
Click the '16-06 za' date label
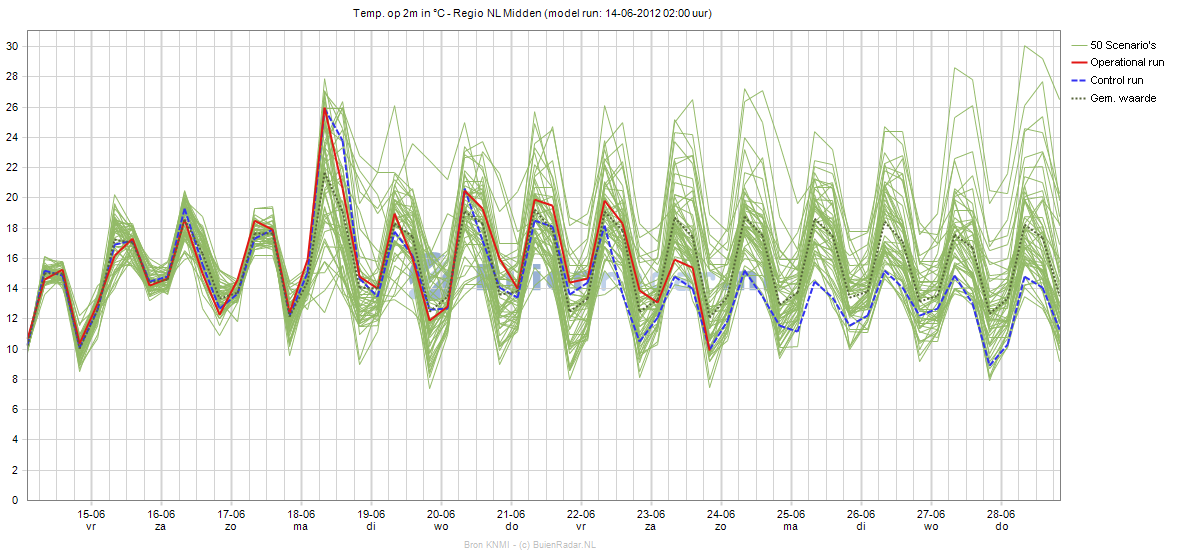click(x=161, y=521)
